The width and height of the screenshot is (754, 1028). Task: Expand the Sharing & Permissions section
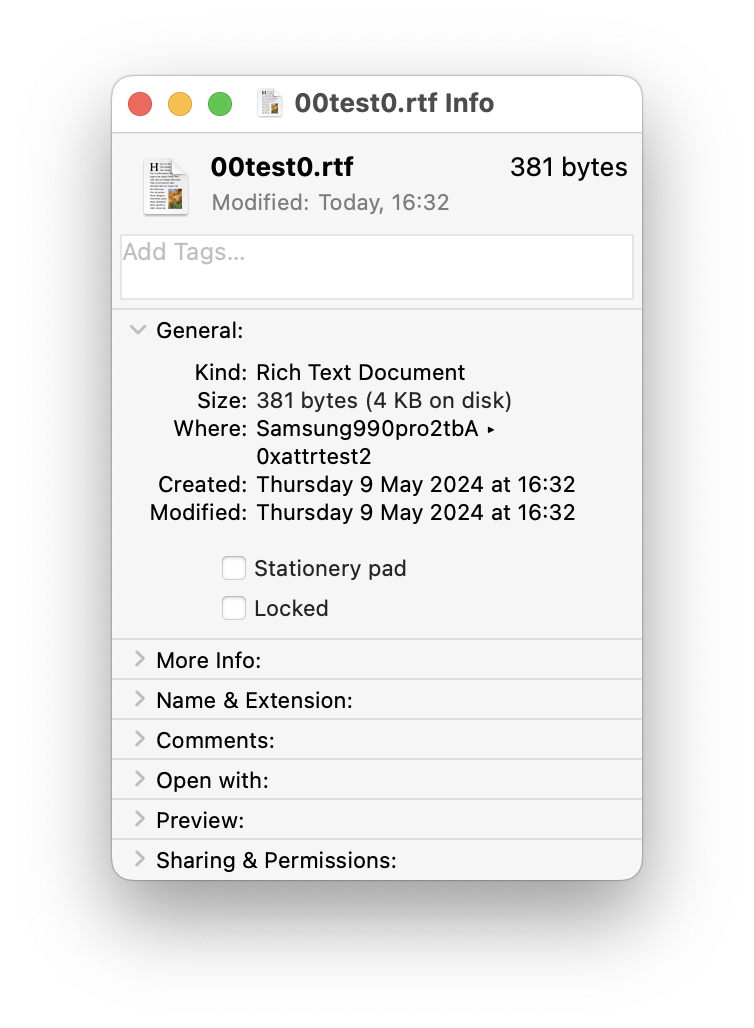pos(139,860)
